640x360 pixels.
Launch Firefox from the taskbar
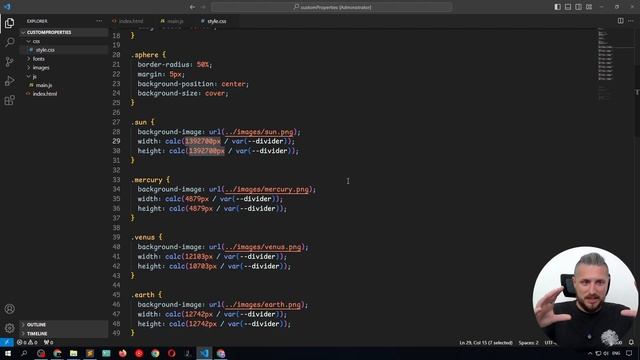tap(122, 353)
